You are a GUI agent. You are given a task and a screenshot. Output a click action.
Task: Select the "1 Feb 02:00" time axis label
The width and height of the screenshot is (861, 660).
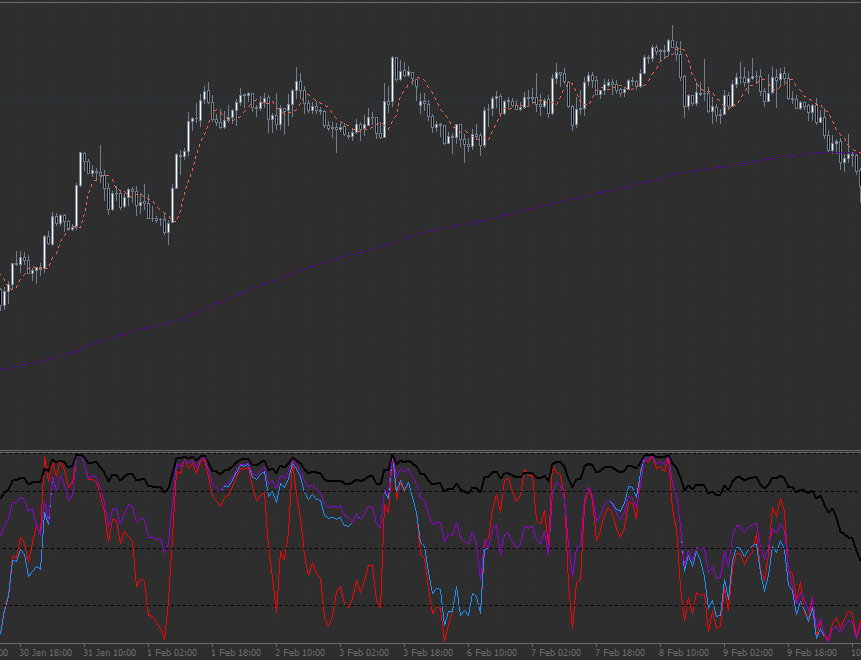tap(172, 653)
